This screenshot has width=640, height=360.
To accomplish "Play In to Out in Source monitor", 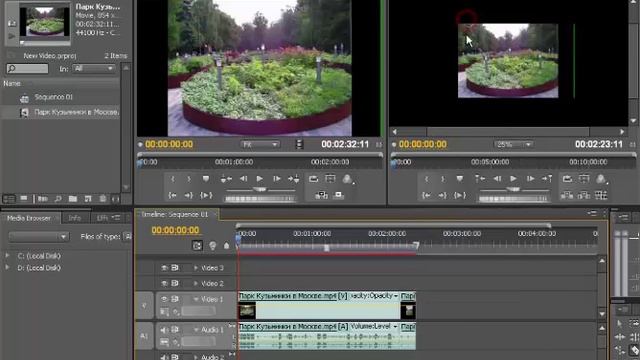I will [206, 196].
